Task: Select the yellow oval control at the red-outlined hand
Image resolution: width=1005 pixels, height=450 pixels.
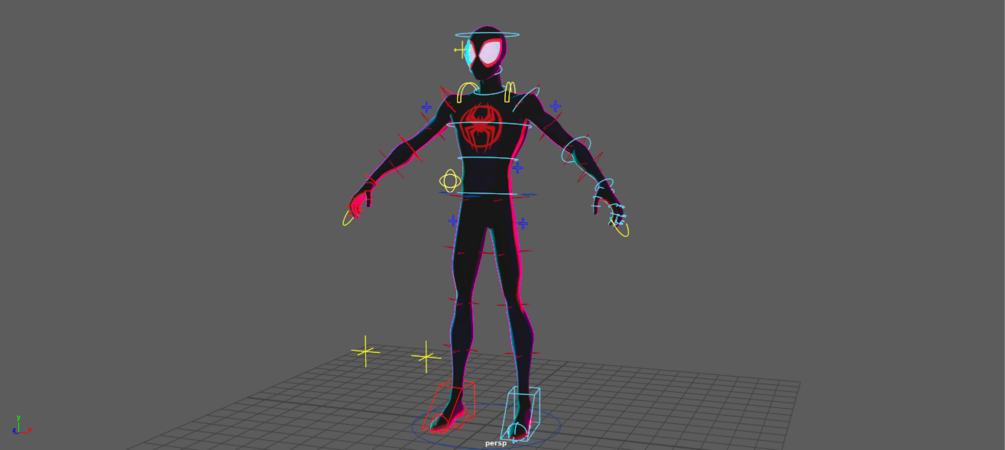Action: pyautogui.click(x=349, y=217)
